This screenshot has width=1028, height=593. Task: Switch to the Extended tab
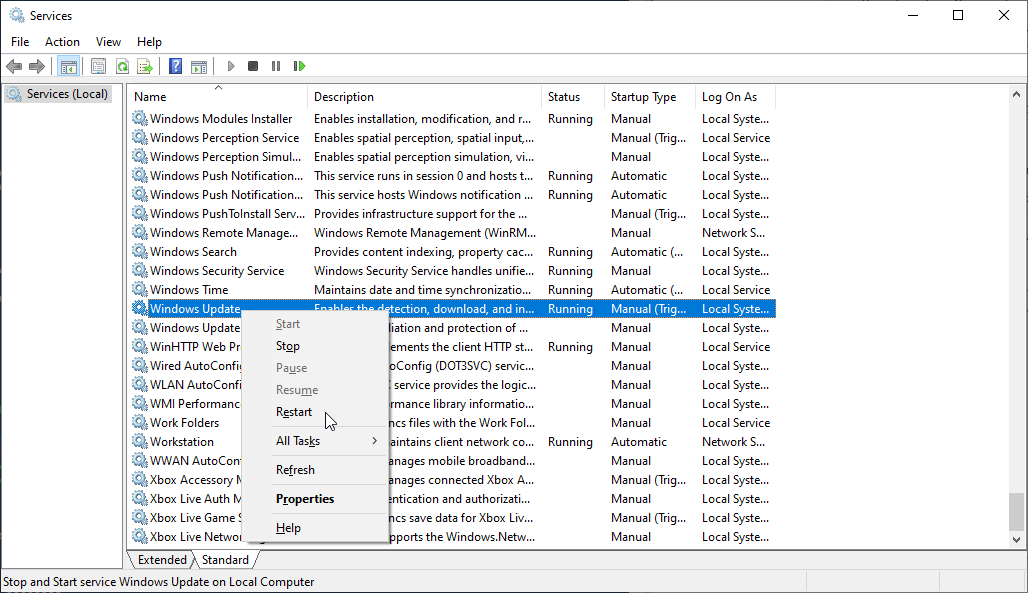coord(162,560)
